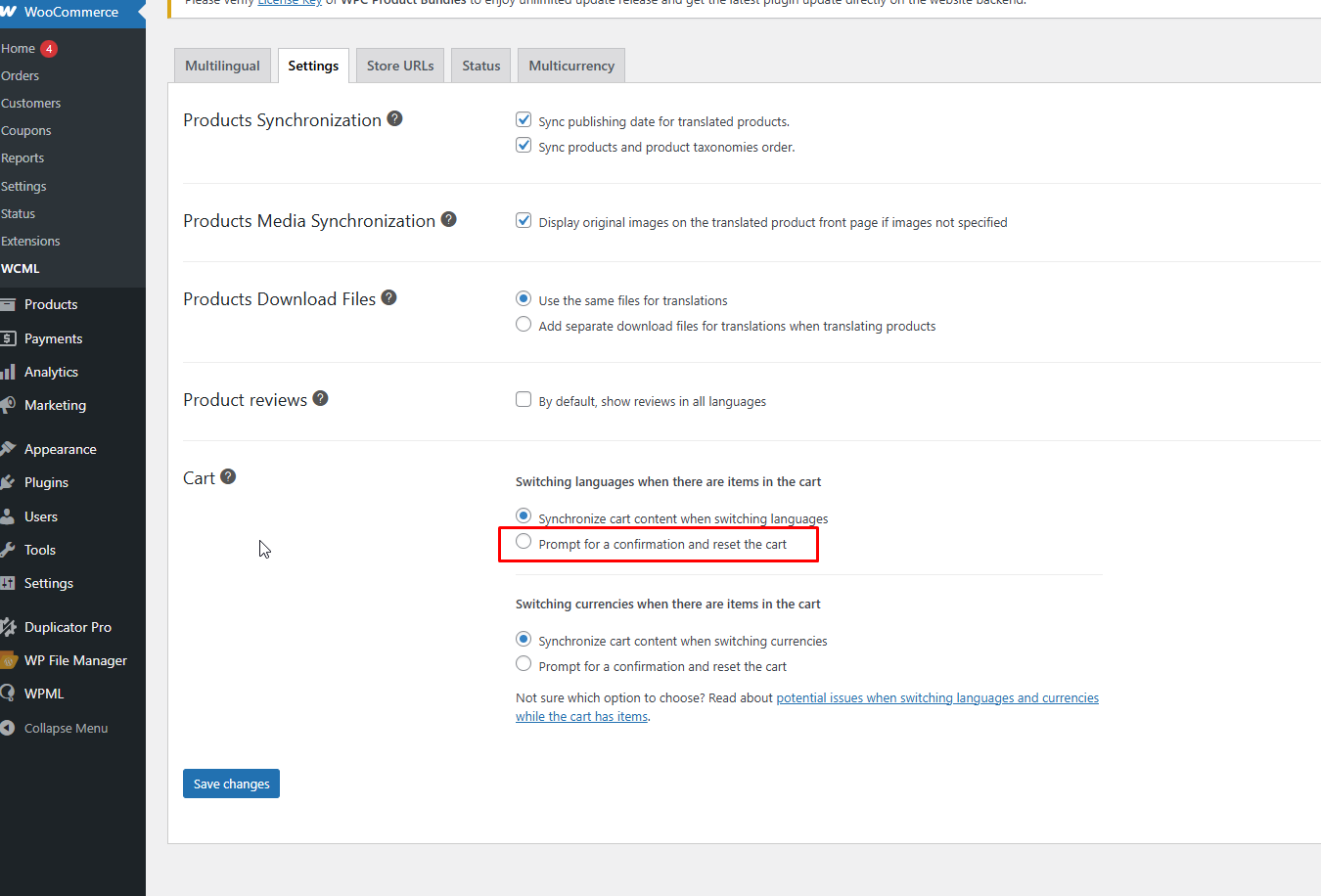
Task: Open Status in WooCommerce submenu
Action: (x=18, y=213)
